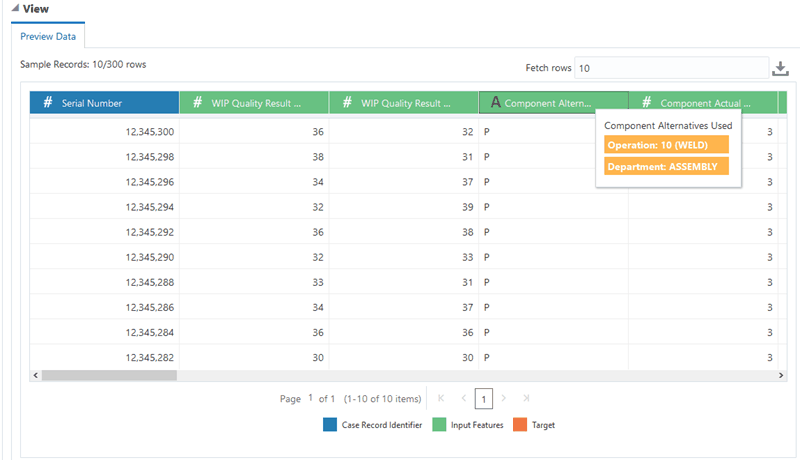800x460 pixels.
Task: Go to the last page
Action: [526, 398]
